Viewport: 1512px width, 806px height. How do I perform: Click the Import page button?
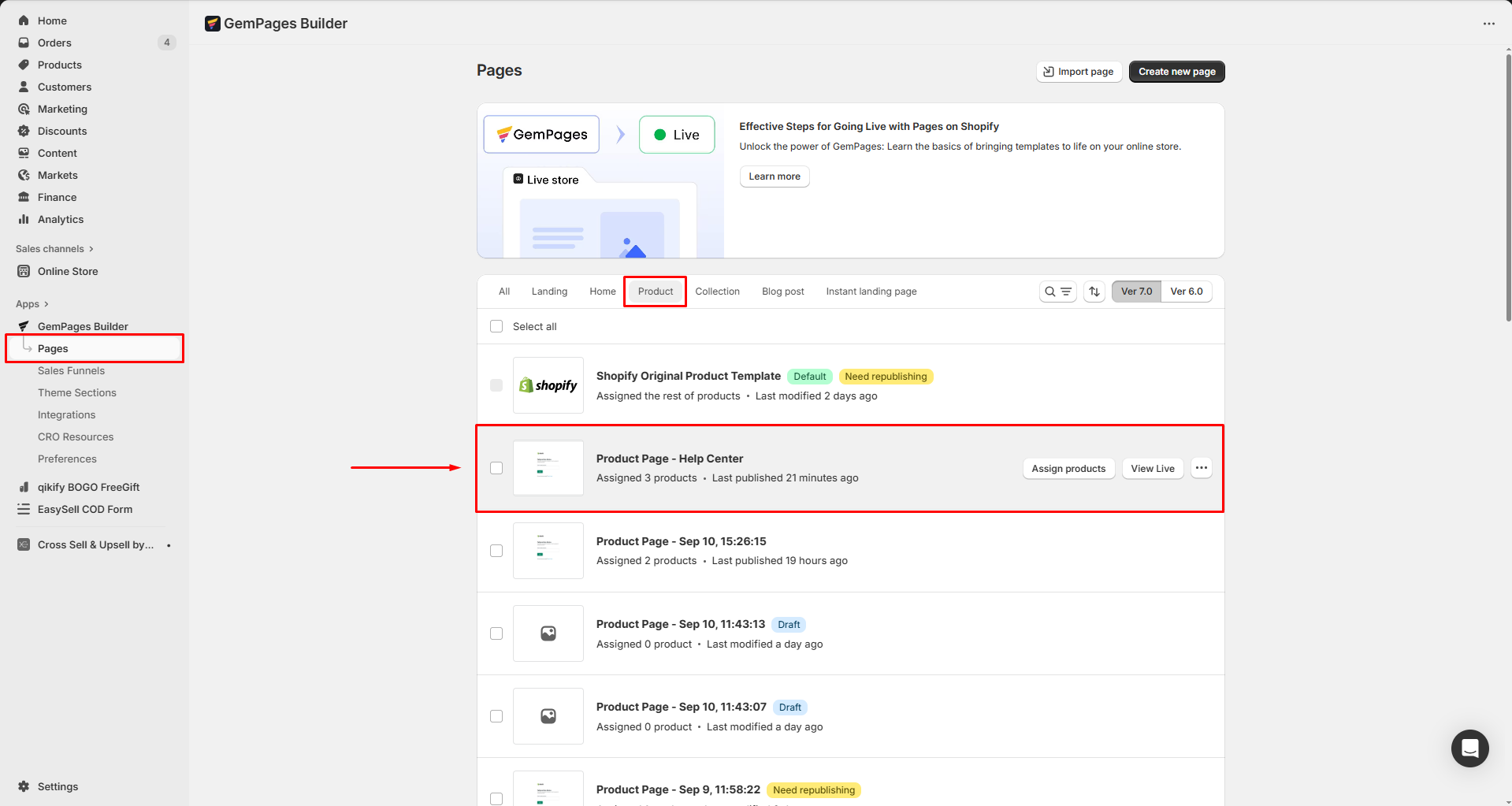(x=1079, y=72)
